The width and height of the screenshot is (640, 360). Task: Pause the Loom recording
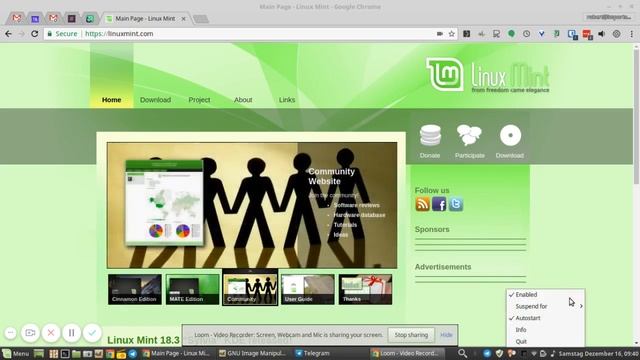(71, 333)
